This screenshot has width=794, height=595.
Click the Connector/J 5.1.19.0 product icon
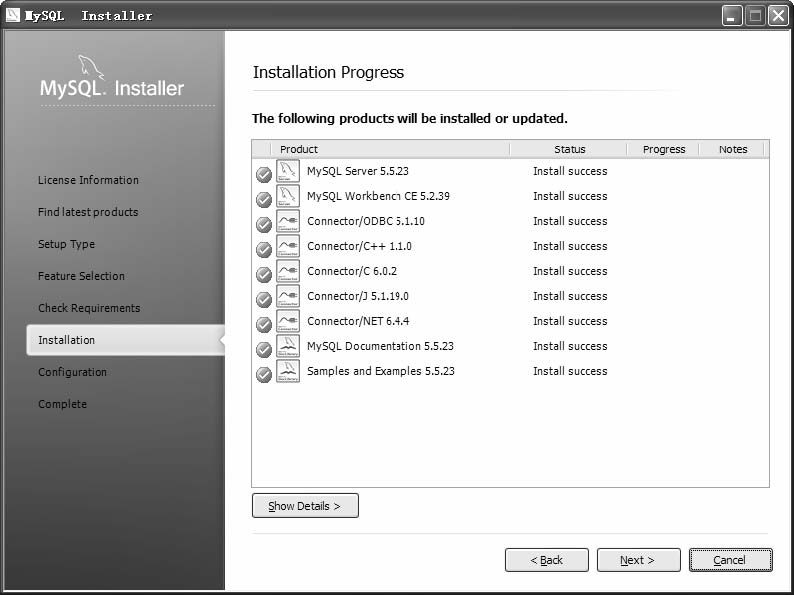(x=288, y=296)
